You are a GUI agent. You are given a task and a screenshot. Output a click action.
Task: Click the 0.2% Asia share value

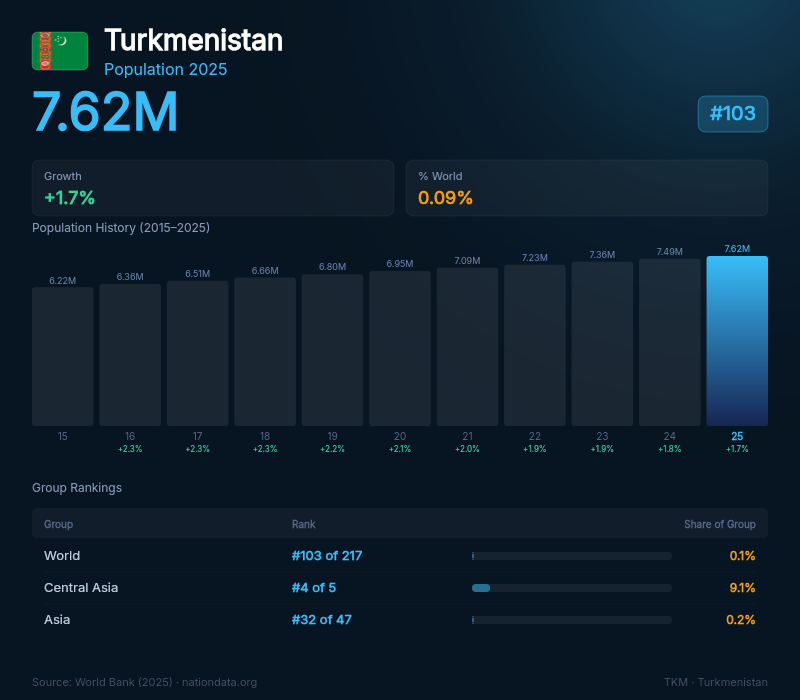click(x=741, y=620)
